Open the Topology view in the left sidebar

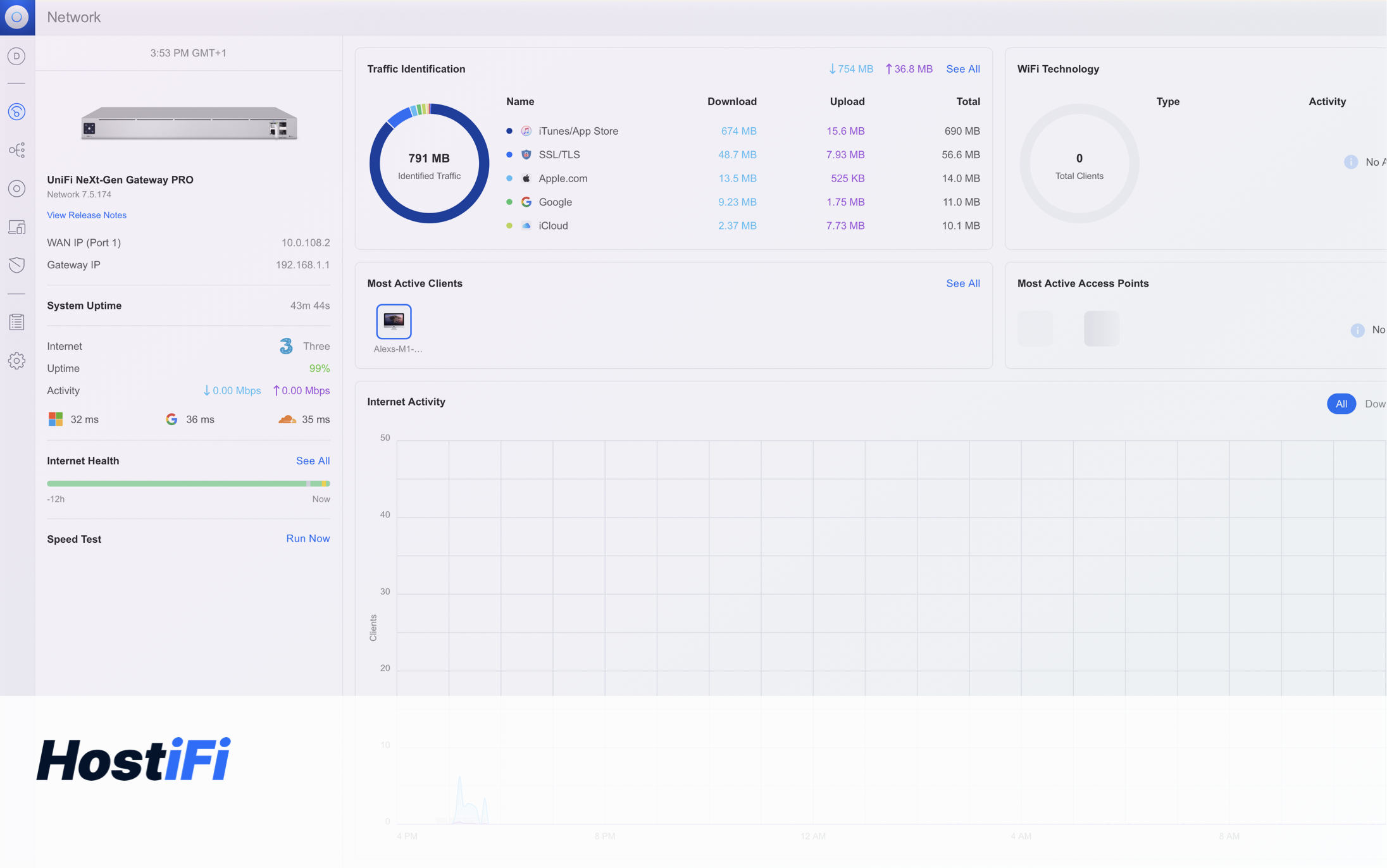[x=17, y=150]
